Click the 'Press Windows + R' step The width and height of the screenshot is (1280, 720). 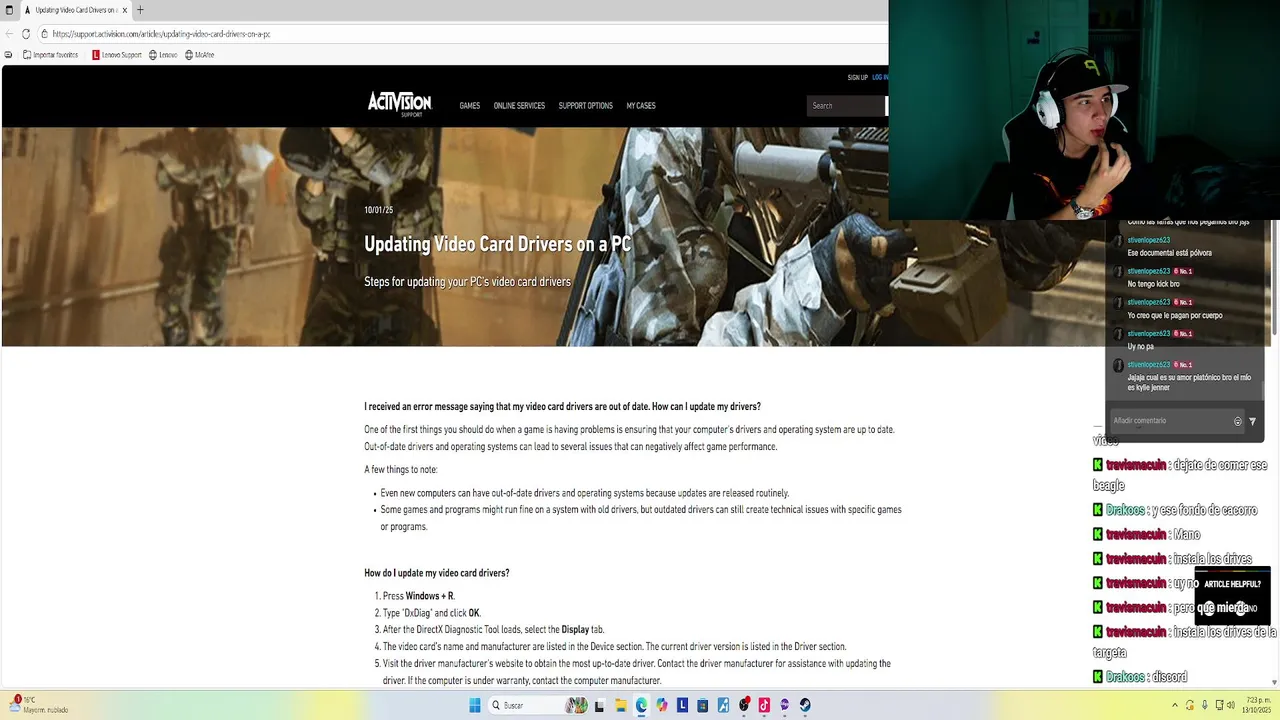(419, 596)
